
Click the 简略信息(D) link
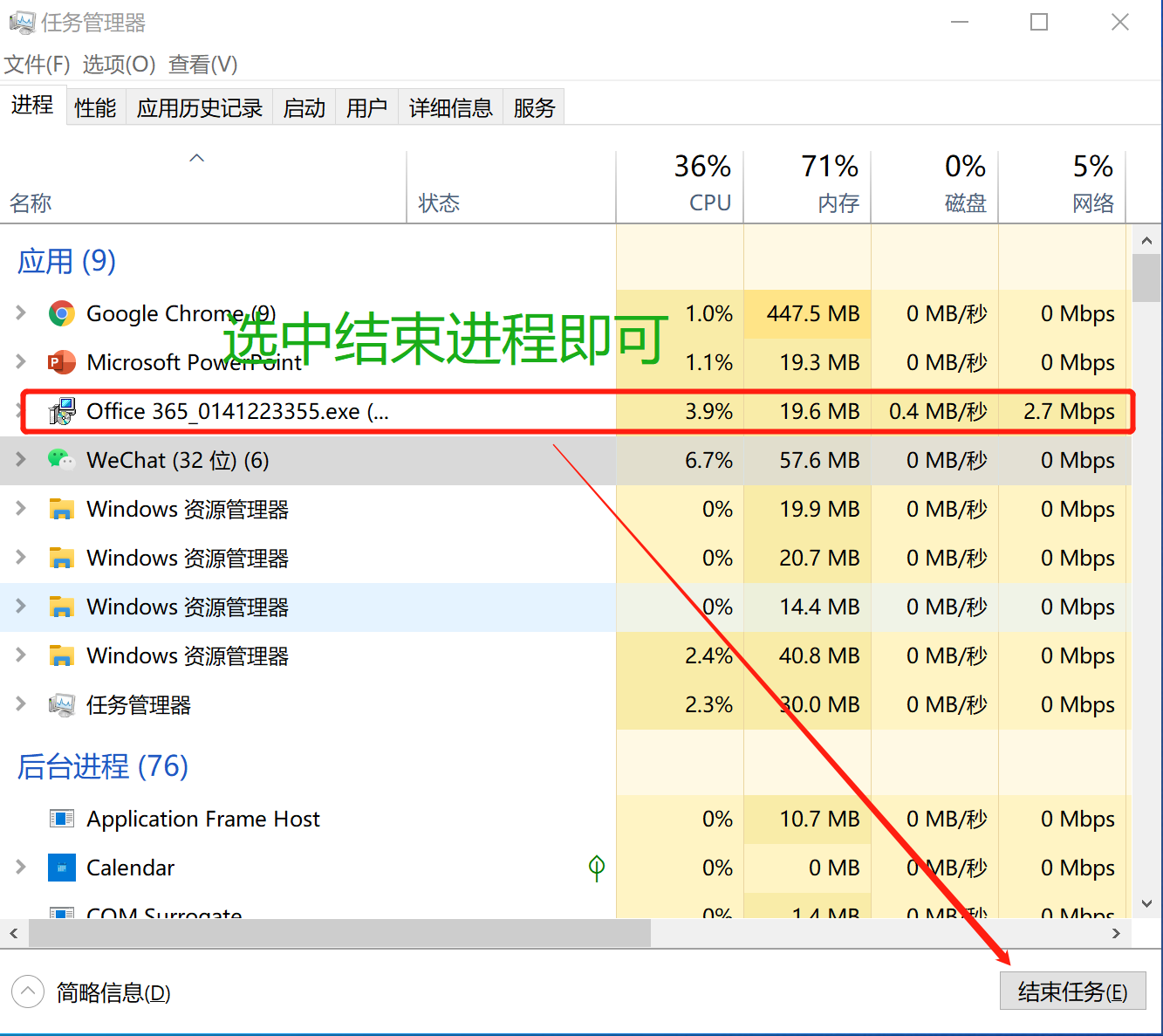click(x=113, y=992)
